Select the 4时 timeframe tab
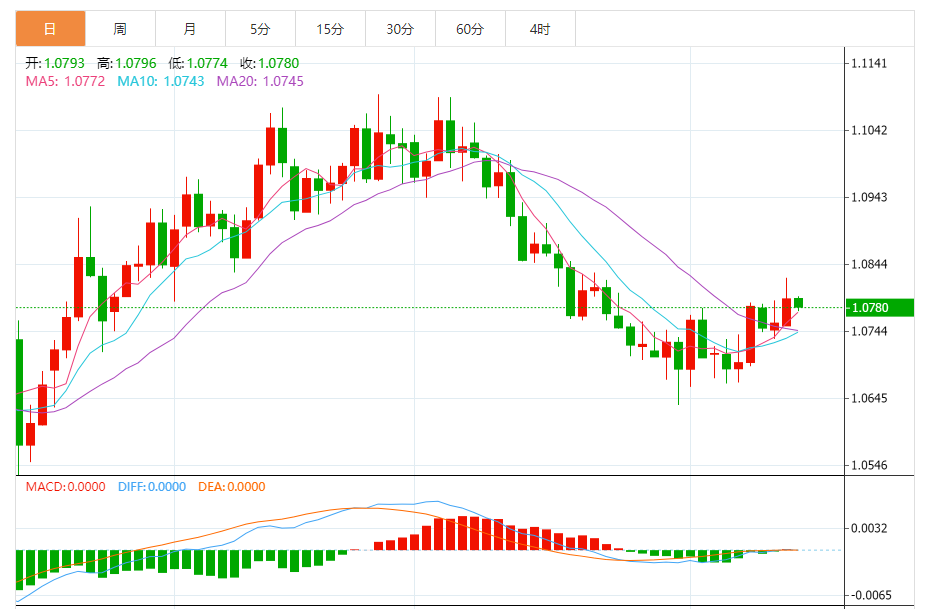The width and height of the screenshot is (926, 609). 540,28
